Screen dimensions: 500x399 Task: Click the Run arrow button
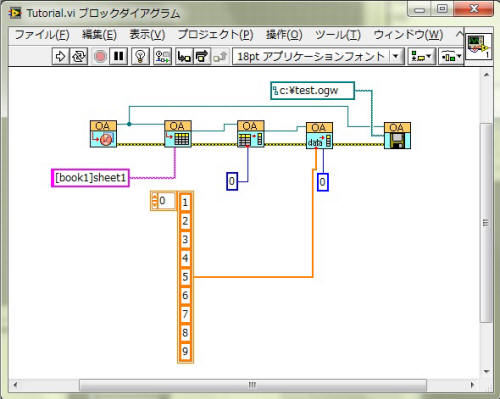coord(60,56)
